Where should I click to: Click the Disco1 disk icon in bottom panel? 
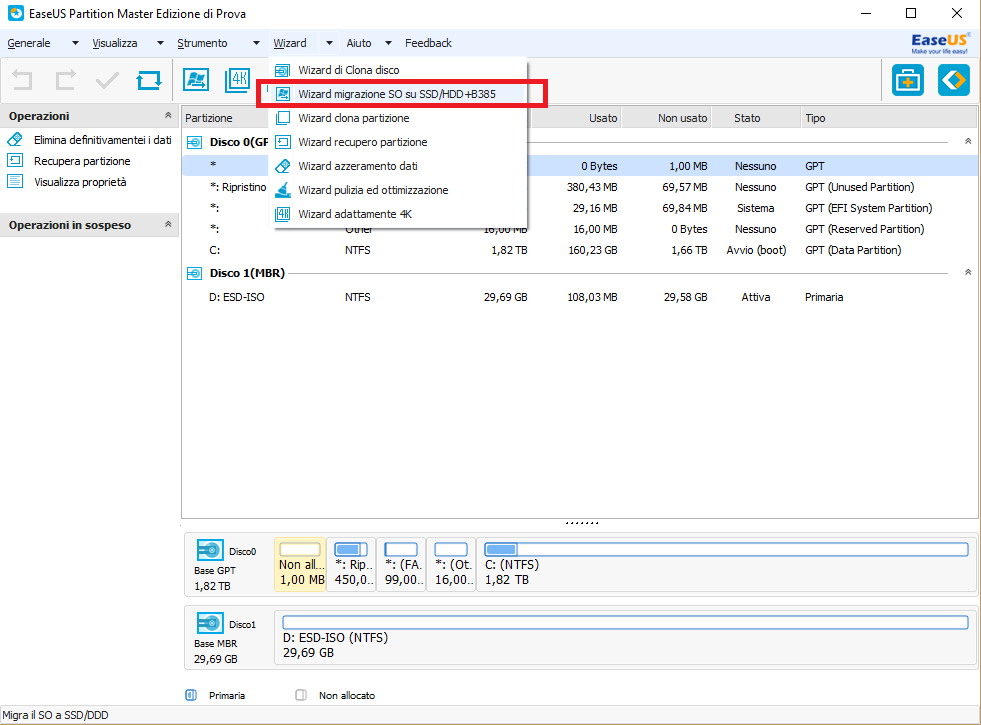tap(210, 624)
